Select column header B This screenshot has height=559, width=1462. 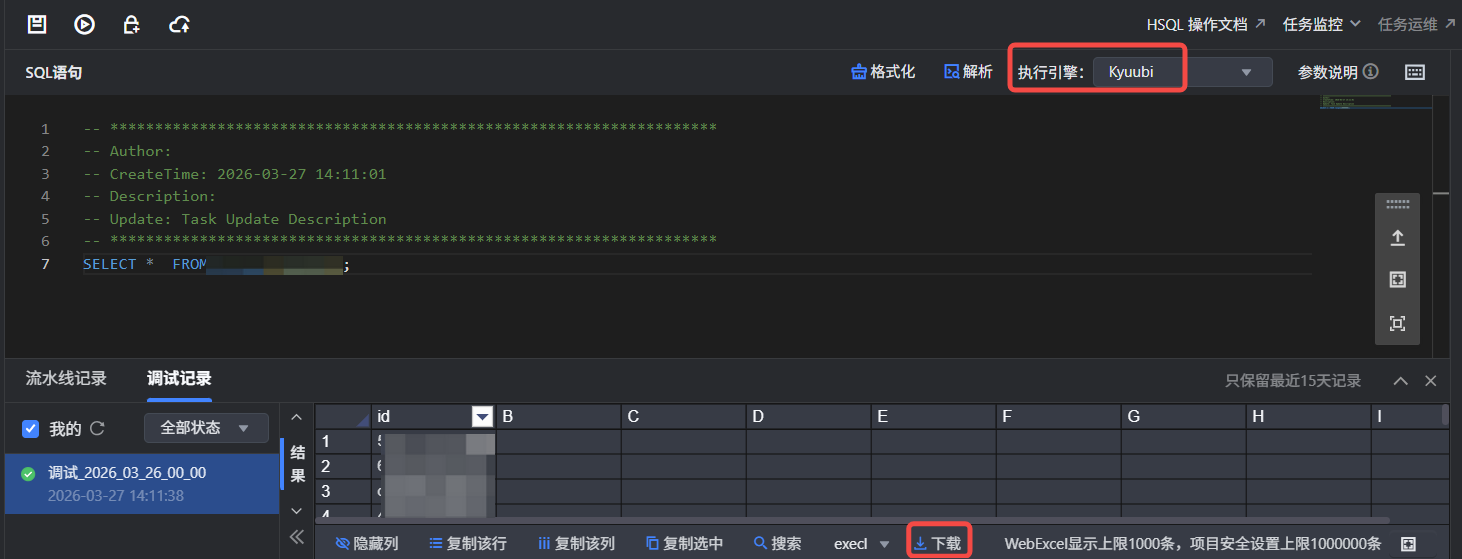pyautogui.click(x=558, y=416)
